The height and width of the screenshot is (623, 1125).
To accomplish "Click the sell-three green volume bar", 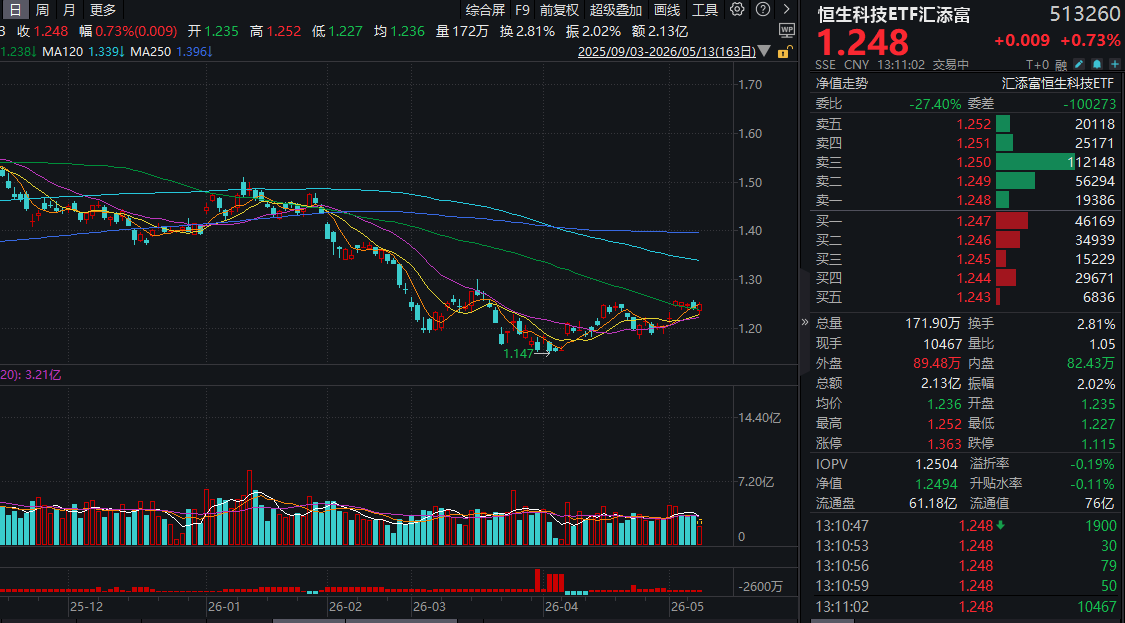I will click(x=1035, y=162).
